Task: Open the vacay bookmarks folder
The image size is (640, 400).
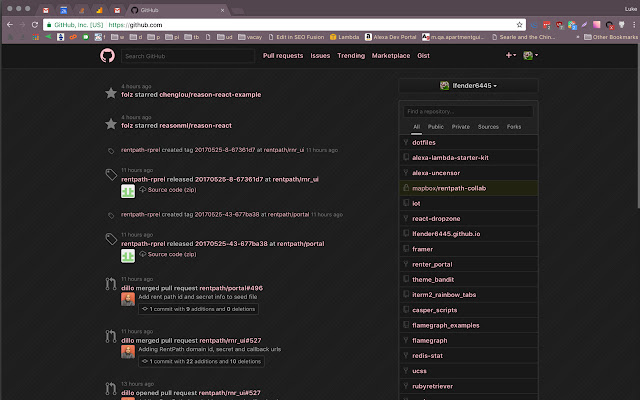Action: coord(250,37)
